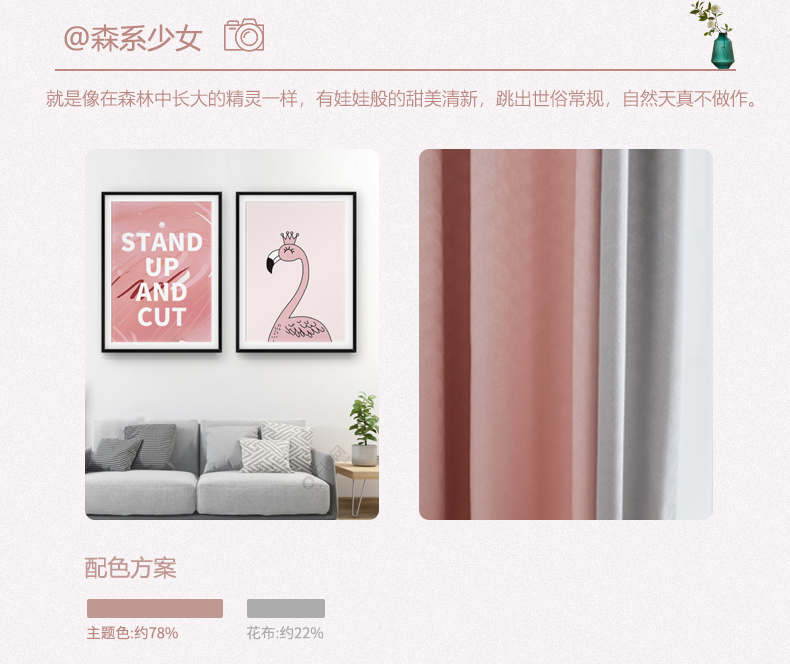
Task: Select the pink flamingo framed picture
Action: click(296, 272)
